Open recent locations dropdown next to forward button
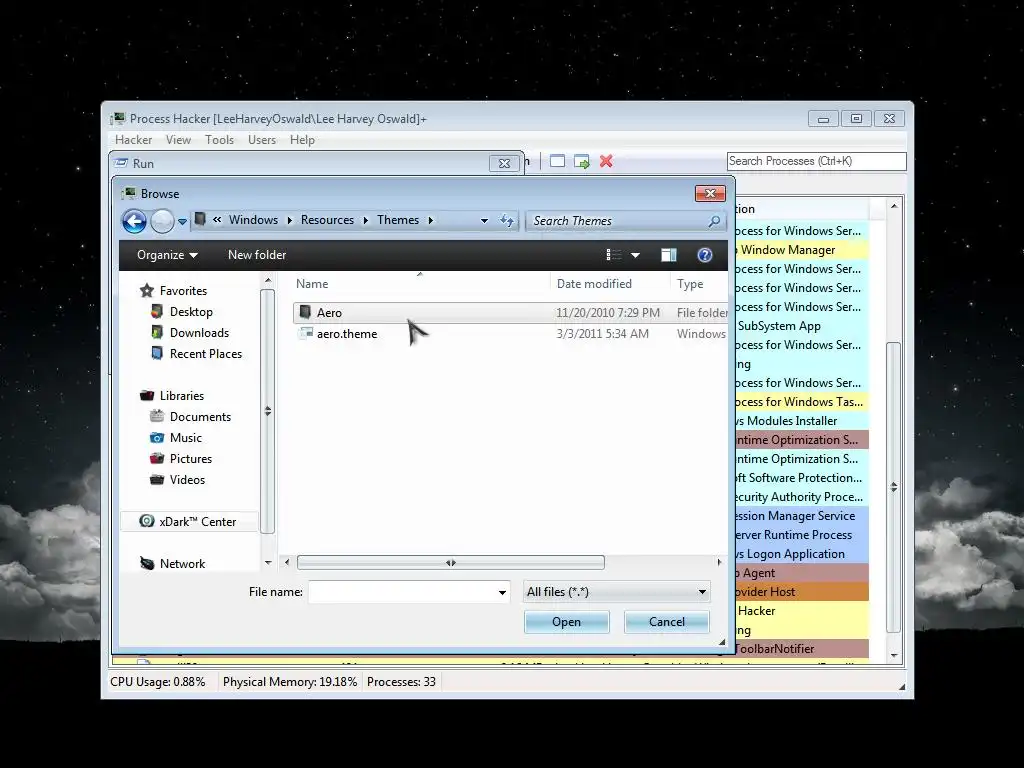Image resolution: width=1024 pixels, height=768 pixels. pyautogui.click(x=182, y=222)
